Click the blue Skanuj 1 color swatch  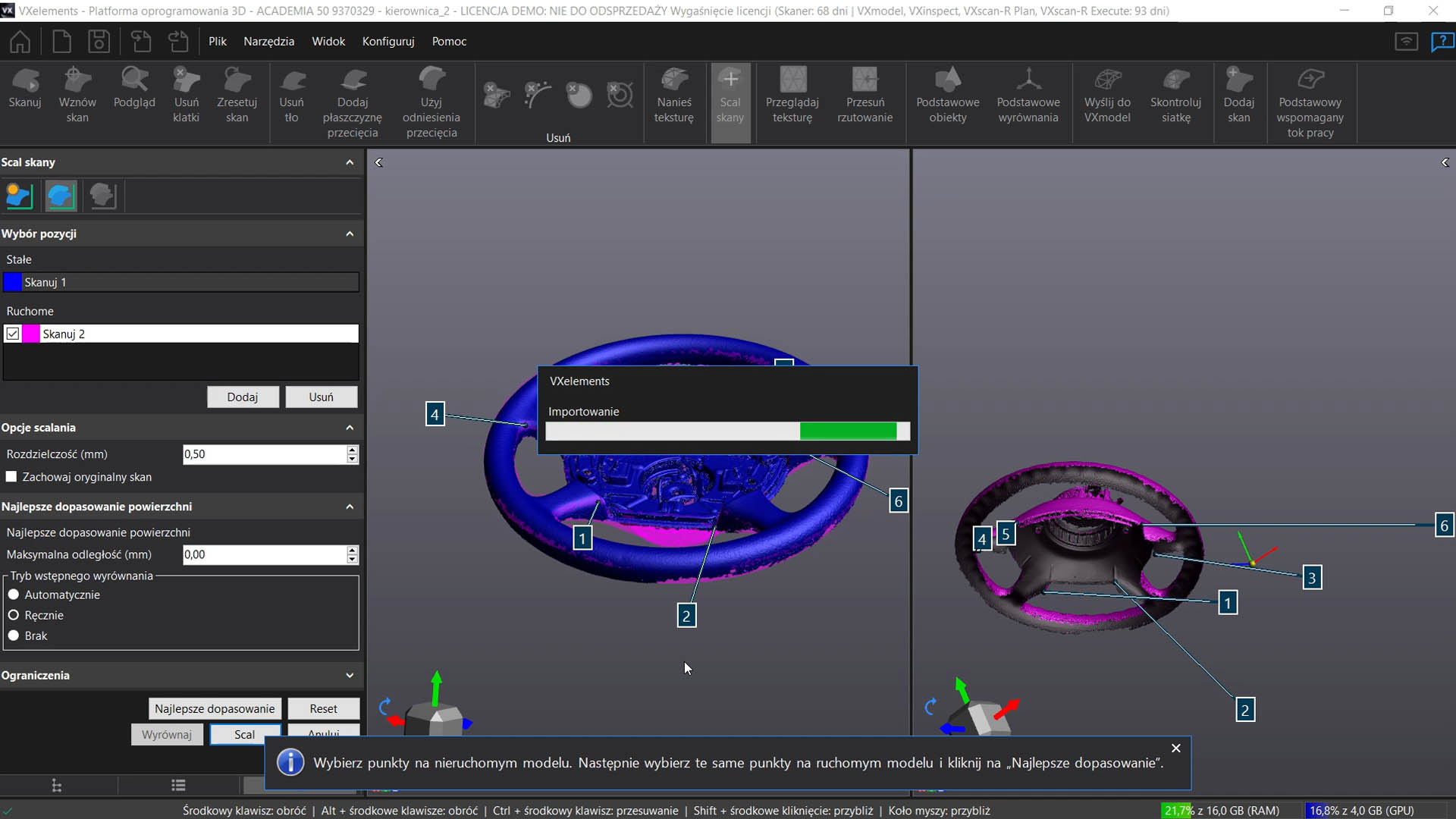click(x=13, y=282)
